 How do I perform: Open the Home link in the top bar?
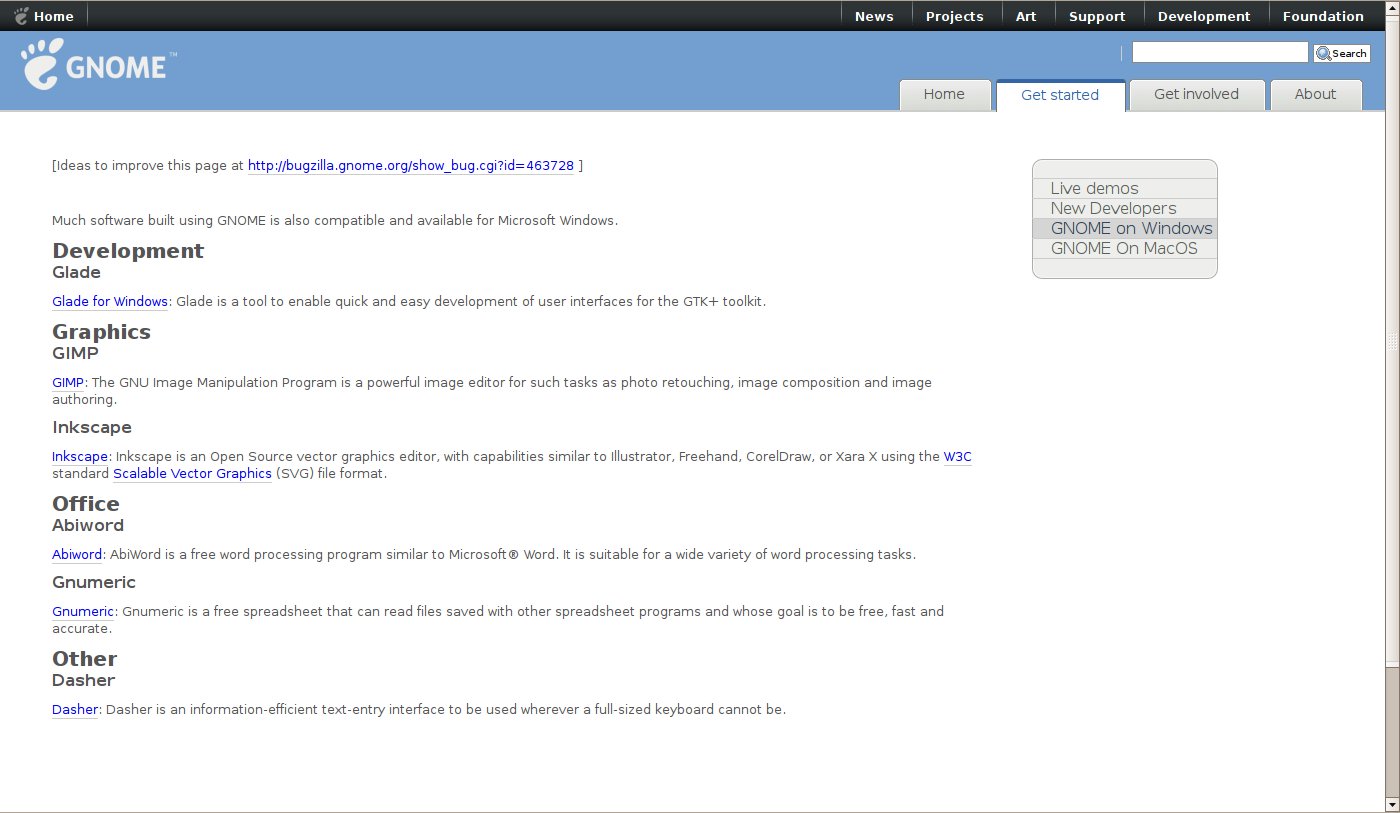(x=53, y=16)
